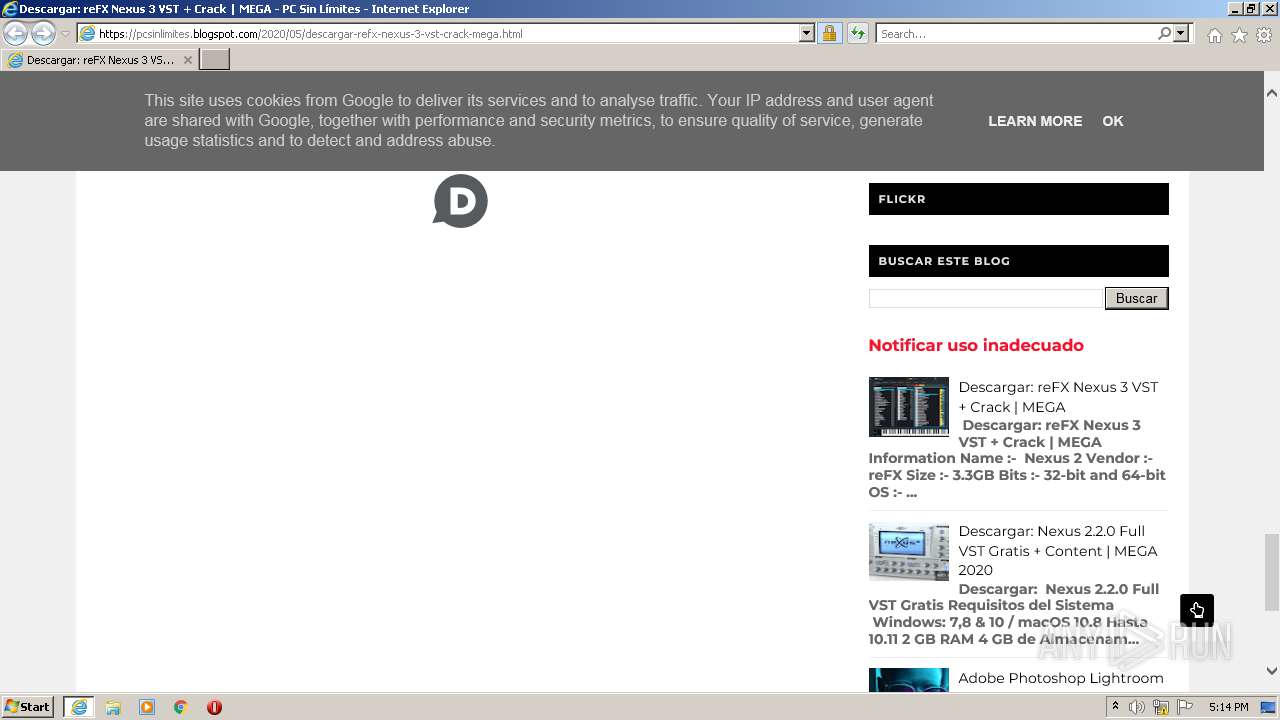Click the Internet Explorer title bar icon
Screen dimensions: 1280x720
click(x=9, y=9)
